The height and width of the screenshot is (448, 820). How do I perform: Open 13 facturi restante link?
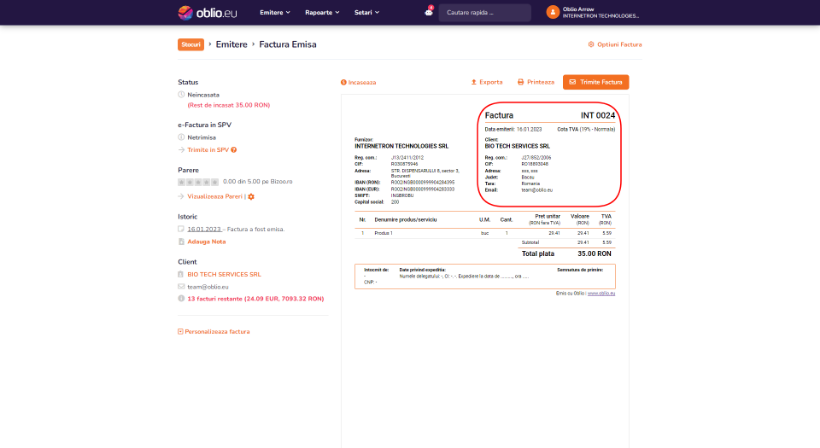coord(256,299)
